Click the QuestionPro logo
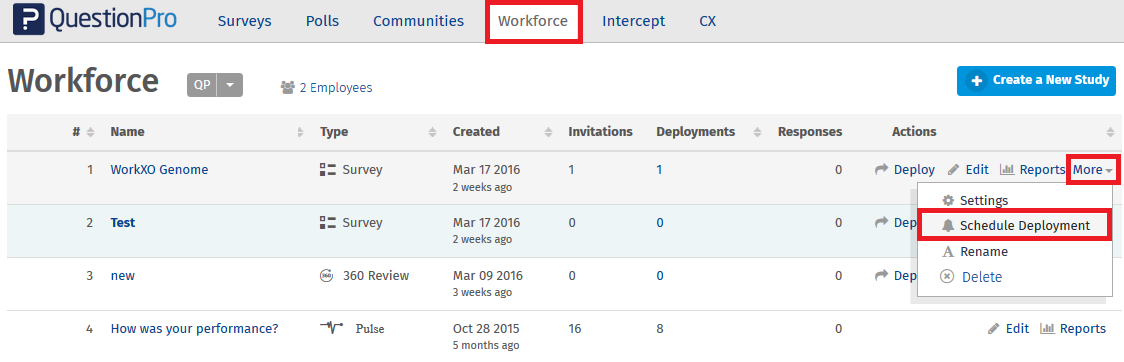Screen dimensions: 1124x362 [x=95, y=20]
